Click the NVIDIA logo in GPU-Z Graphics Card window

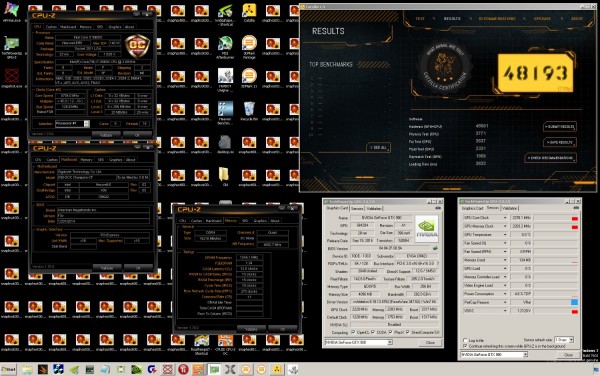[x=426, y=228]
